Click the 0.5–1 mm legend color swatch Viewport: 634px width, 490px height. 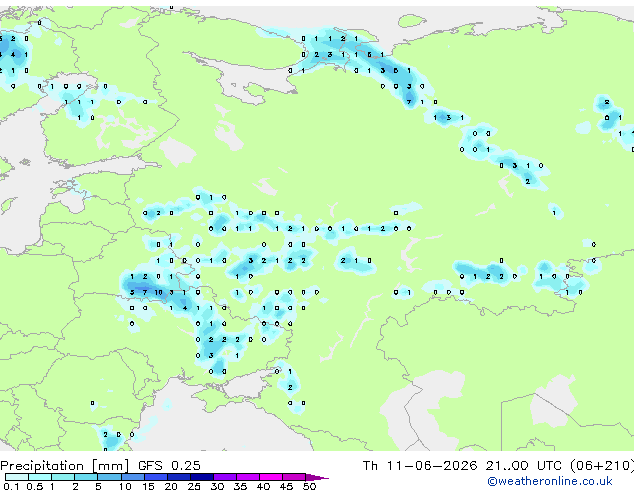[40, 477]
